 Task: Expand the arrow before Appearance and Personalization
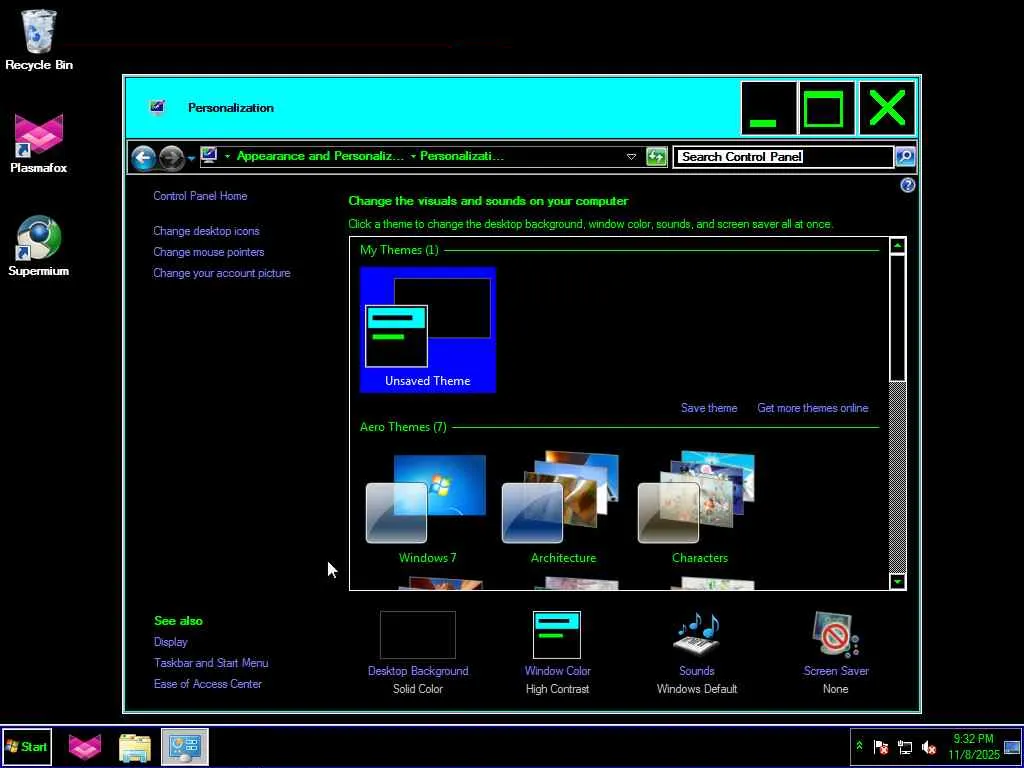tap(227, 157)
